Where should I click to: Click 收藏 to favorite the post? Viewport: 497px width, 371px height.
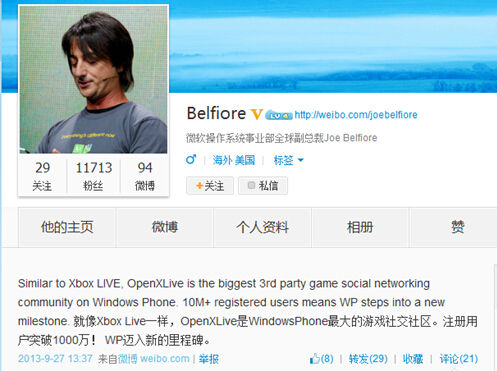[x=413, y=359]
